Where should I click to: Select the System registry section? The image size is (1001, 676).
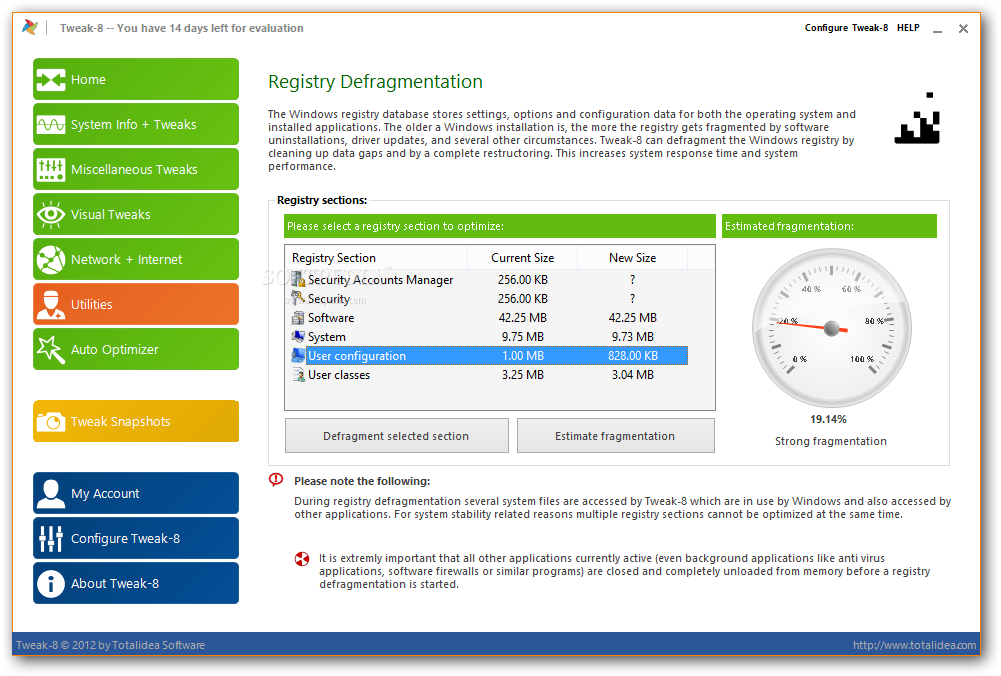click(489, 336)
